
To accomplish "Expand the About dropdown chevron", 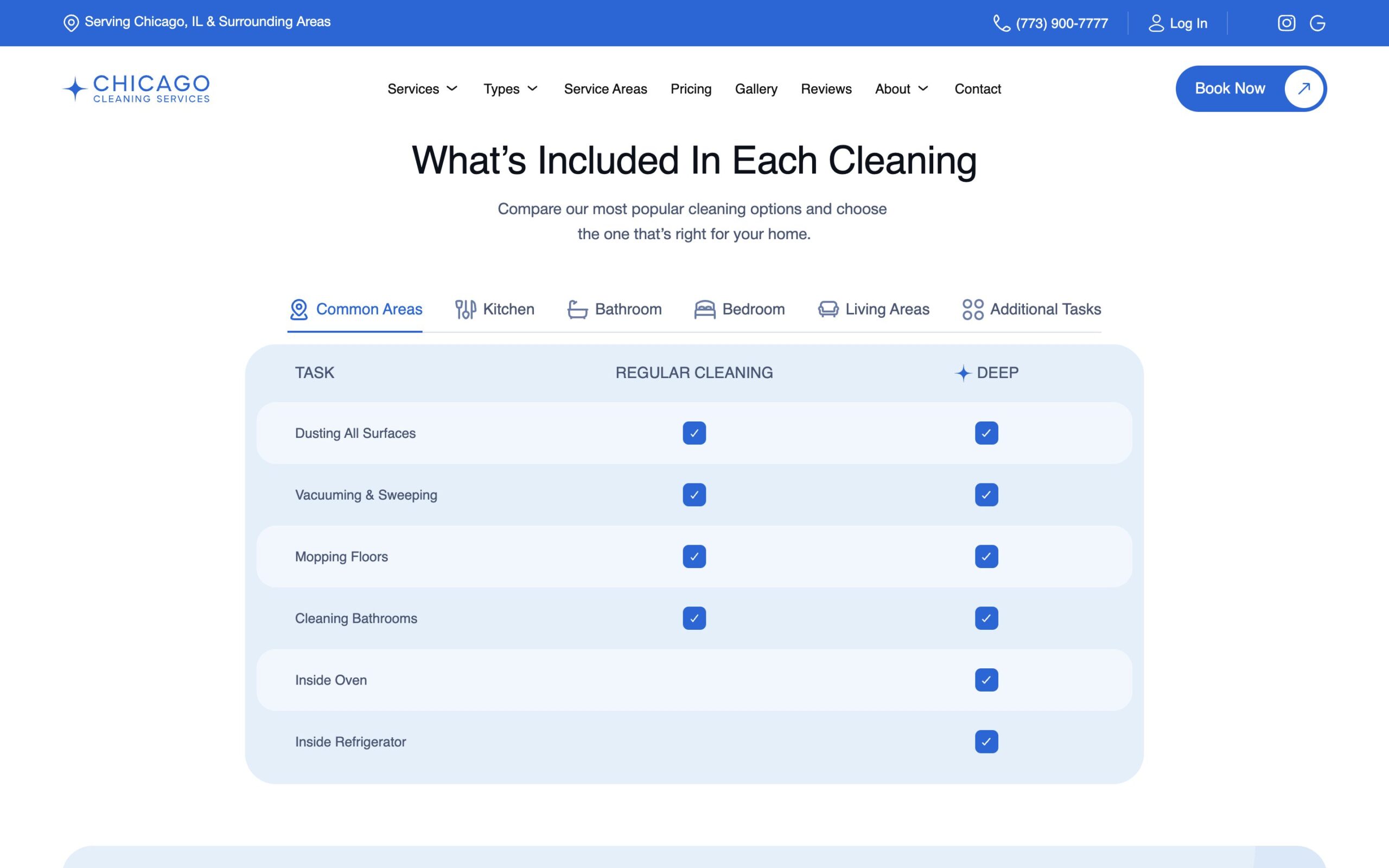I will [x=923, y=88].
